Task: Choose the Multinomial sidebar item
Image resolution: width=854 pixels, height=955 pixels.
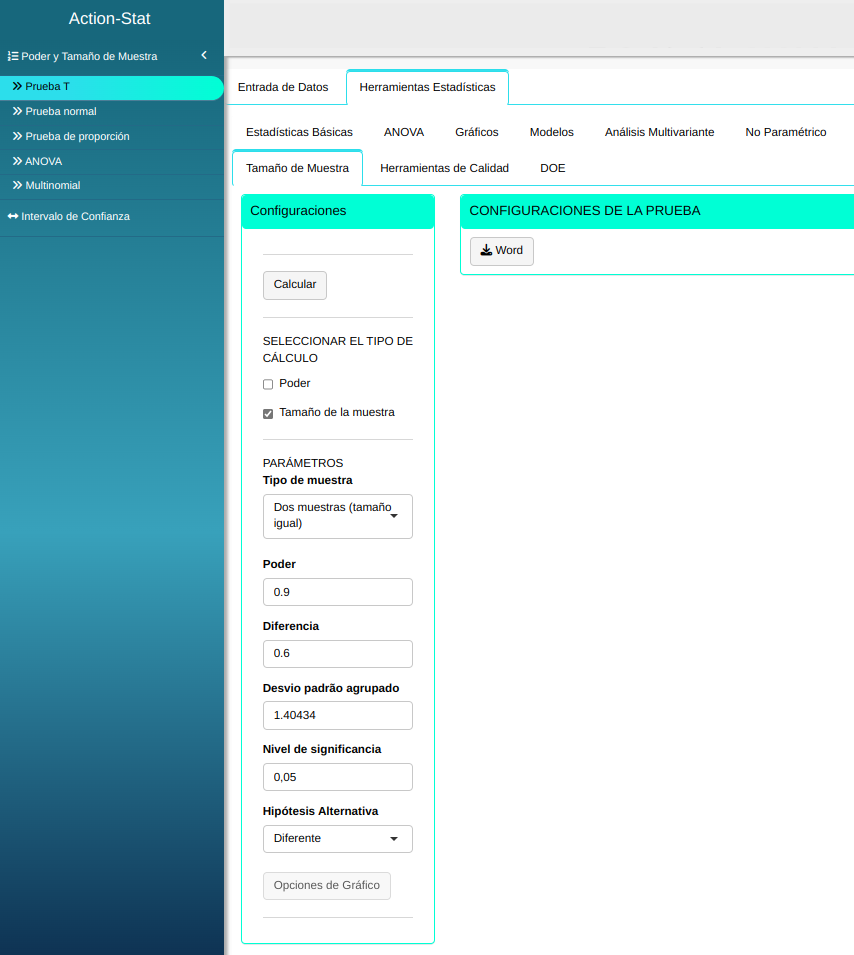Action: [52, 186]
